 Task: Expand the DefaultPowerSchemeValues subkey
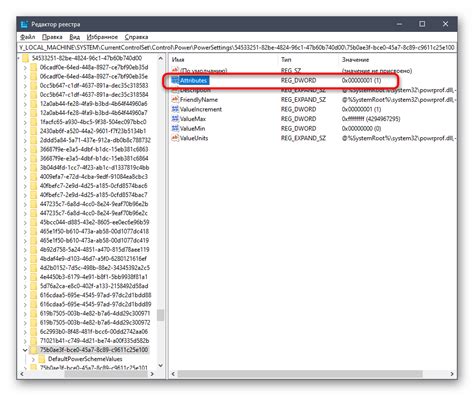[x=33, y=359]
